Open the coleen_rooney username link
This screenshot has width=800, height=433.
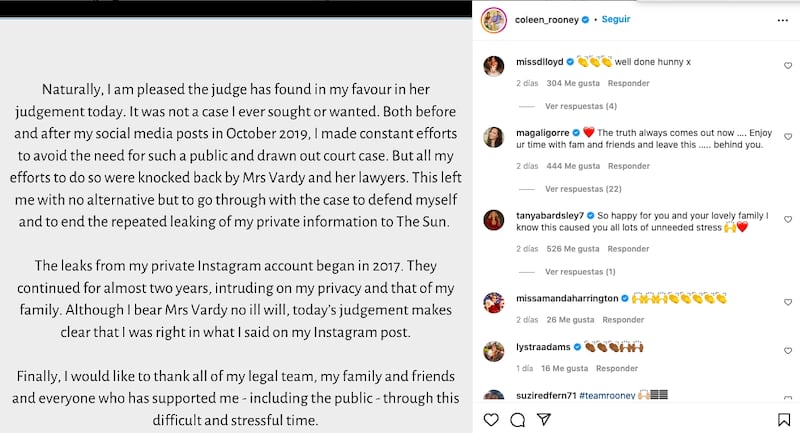click(x=546, y=20)
